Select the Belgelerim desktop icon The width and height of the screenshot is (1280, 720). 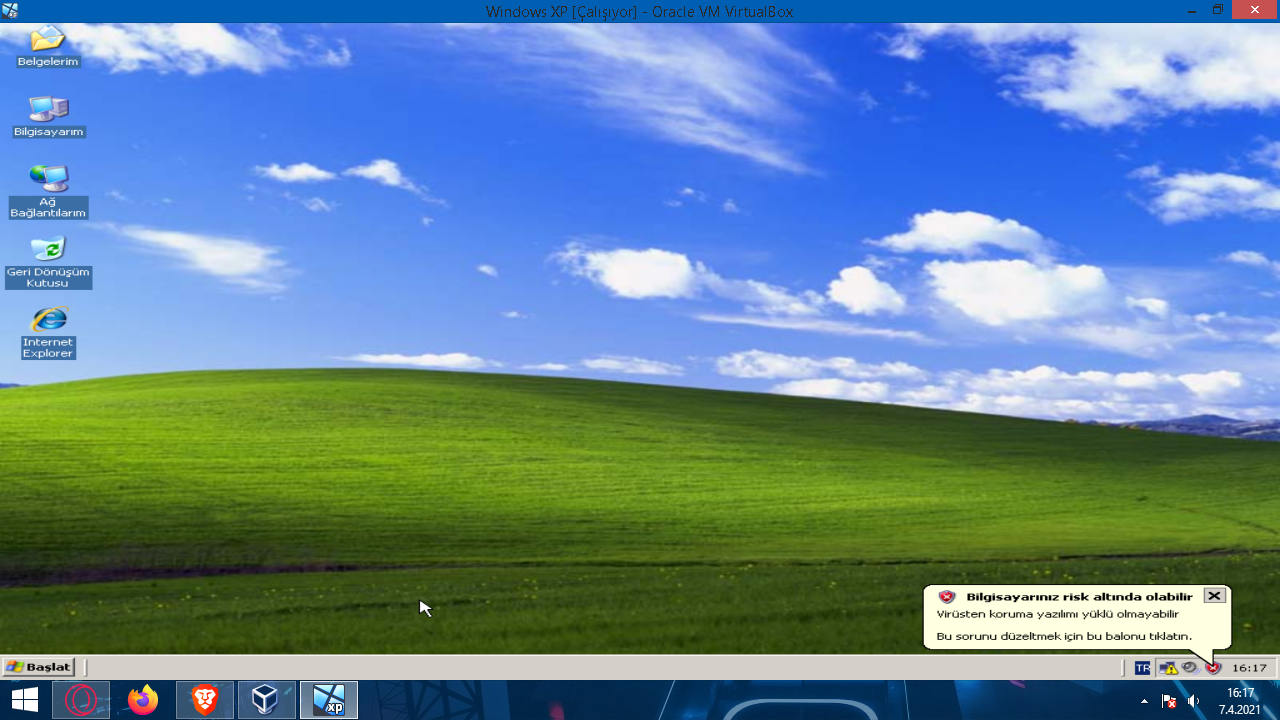pyautogui.click(x=48, y=47)
